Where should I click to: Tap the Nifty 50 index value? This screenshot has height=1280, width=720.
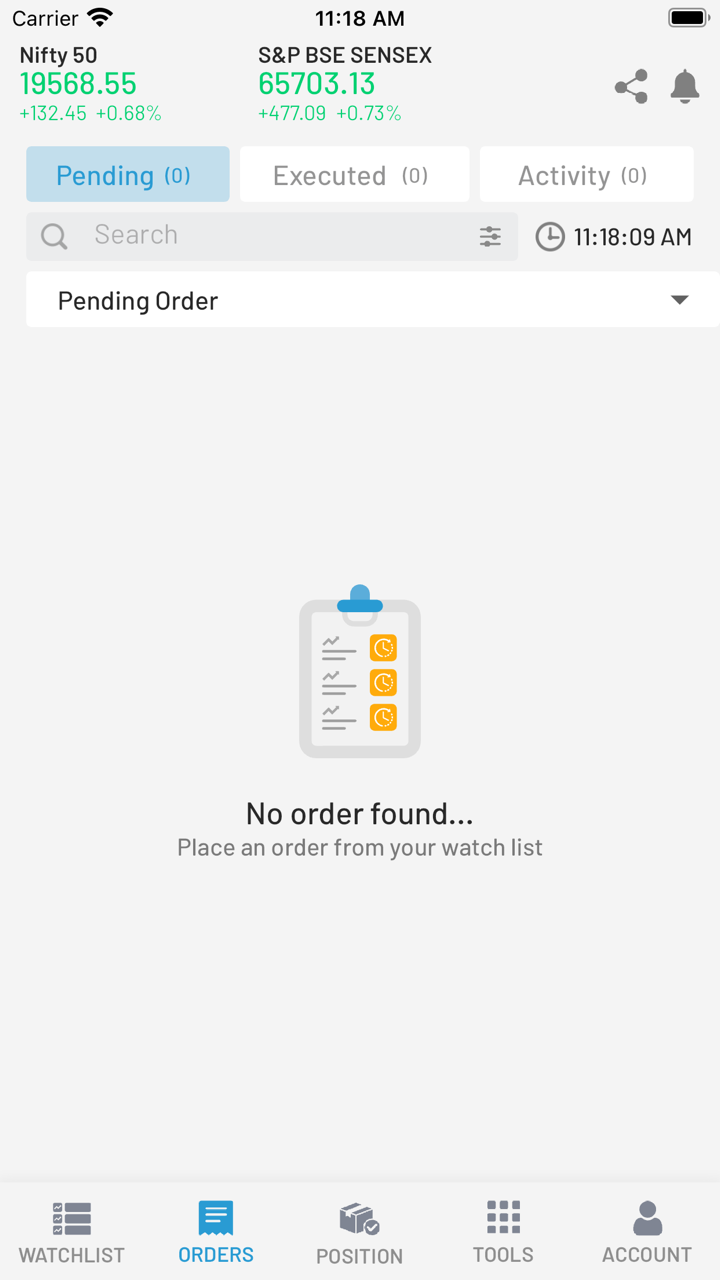(78, 84)
